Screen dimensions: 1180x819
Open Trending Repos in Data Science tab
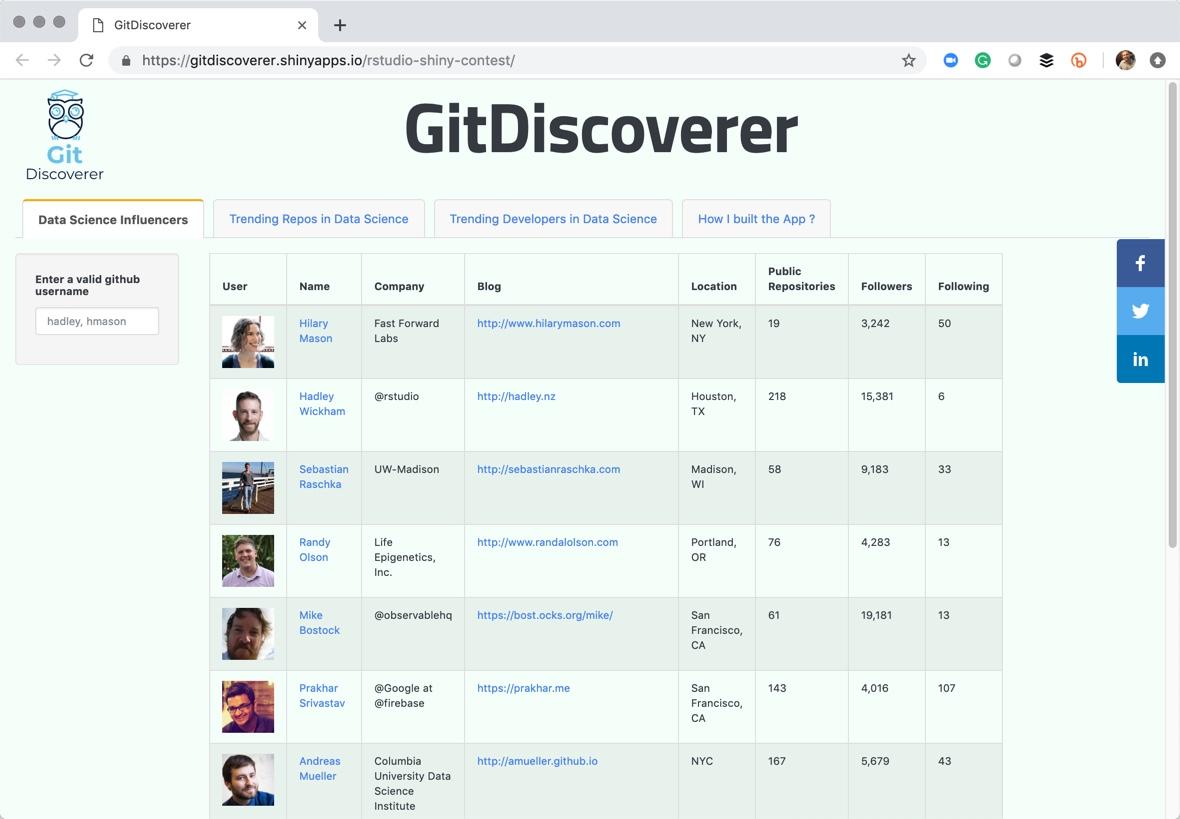coord(318,219)
